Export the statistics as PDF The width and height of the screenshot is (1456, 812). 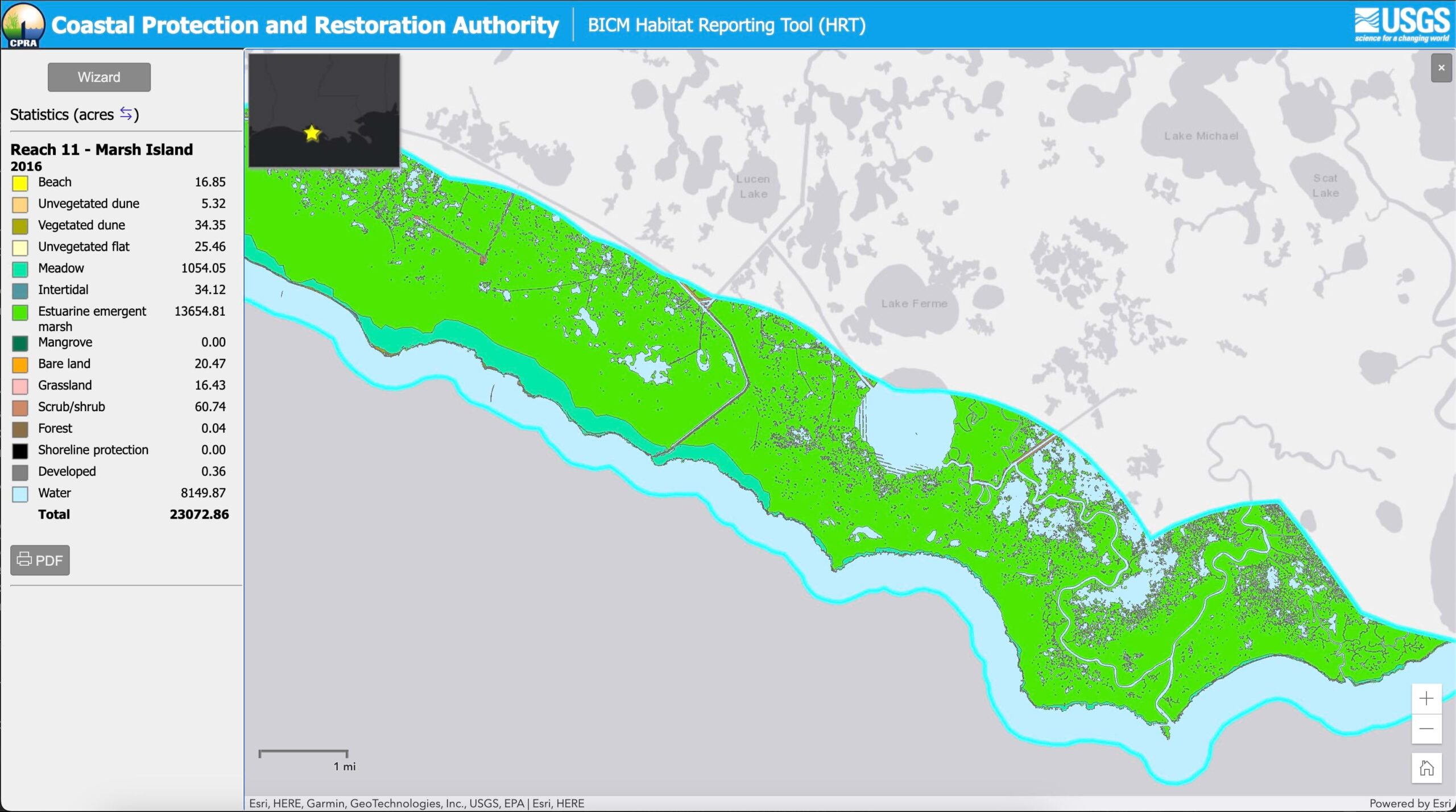click(40, 560)
